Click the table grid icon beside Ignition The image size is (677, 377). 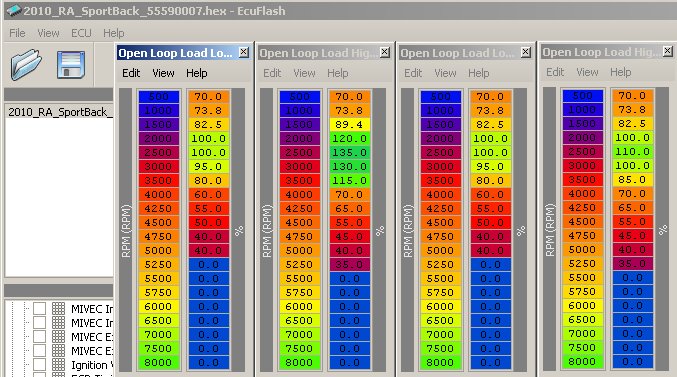coord(58,365)
